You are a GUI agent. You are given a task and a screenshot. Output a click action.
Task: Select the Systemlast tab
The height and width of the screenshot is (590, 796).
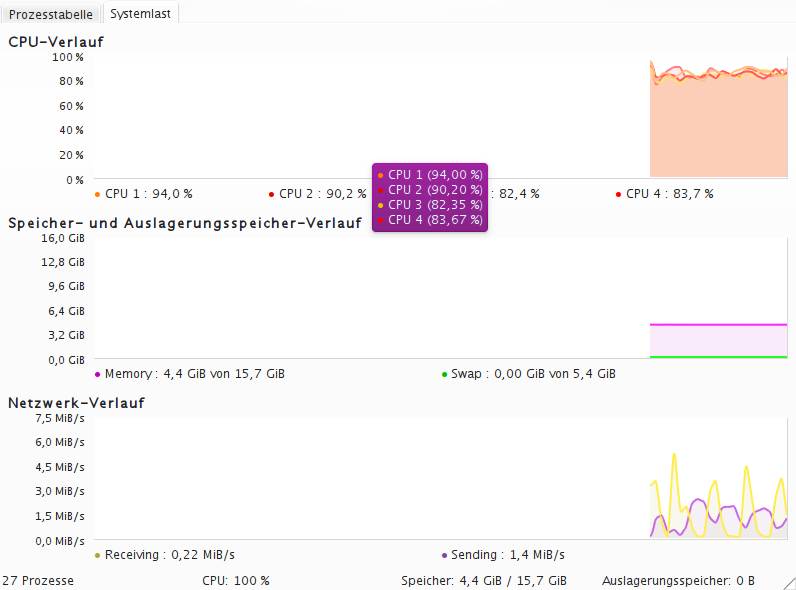coord(141,13)
